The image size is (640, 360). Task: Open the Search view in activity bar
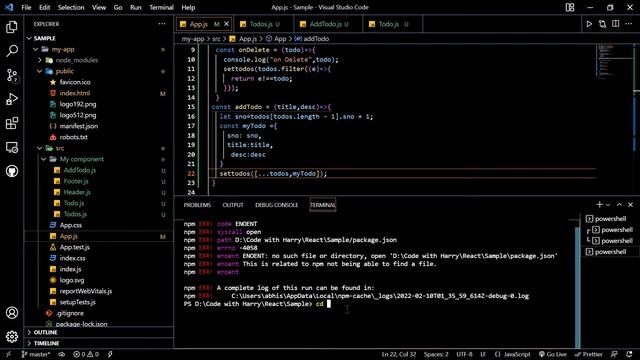point(12,51)
